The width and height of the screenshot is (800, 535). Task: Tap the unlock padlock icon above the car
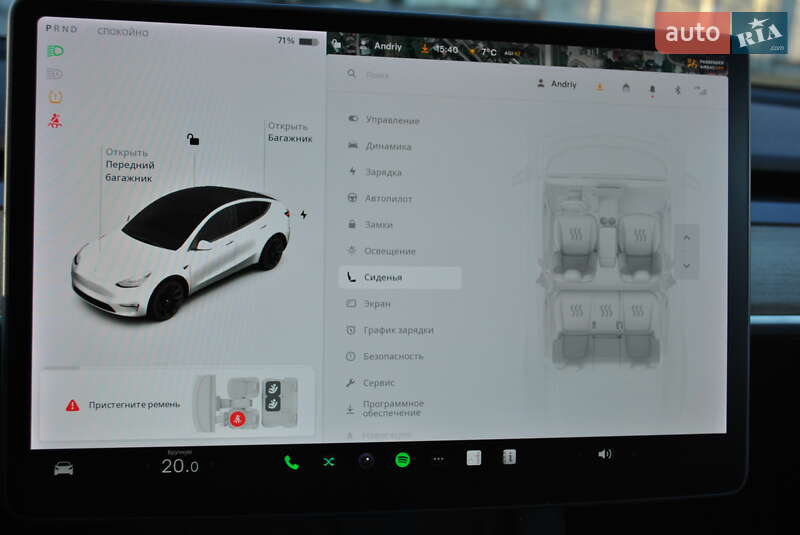coord(192,139)
